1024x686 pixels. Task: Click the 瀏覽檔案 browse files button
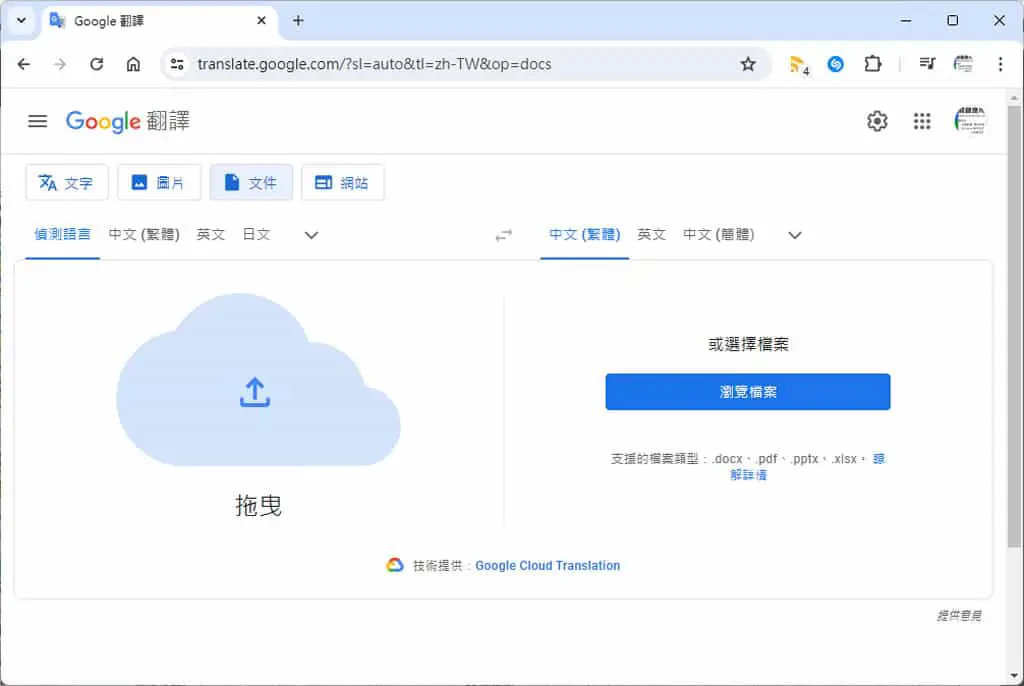(x=748, y=392)
